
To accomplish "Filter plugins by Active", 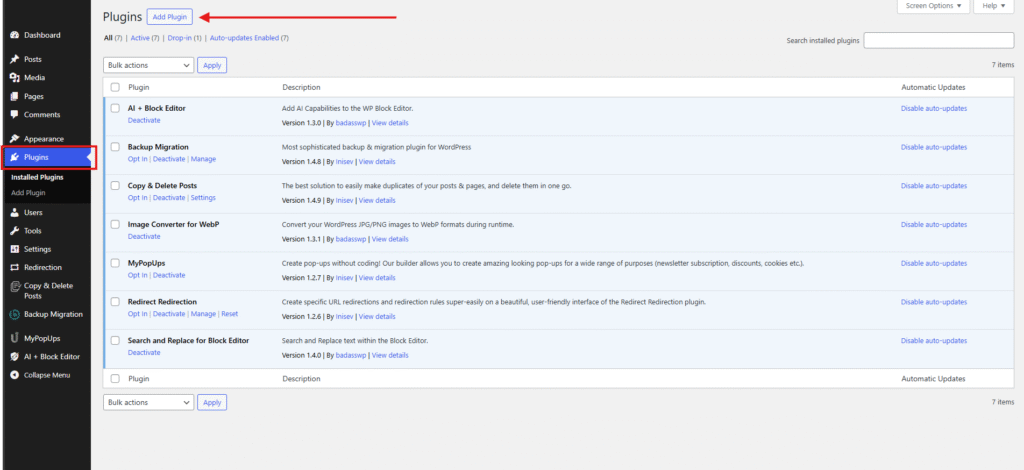I will pyautogui.click(x=140, y=39).
